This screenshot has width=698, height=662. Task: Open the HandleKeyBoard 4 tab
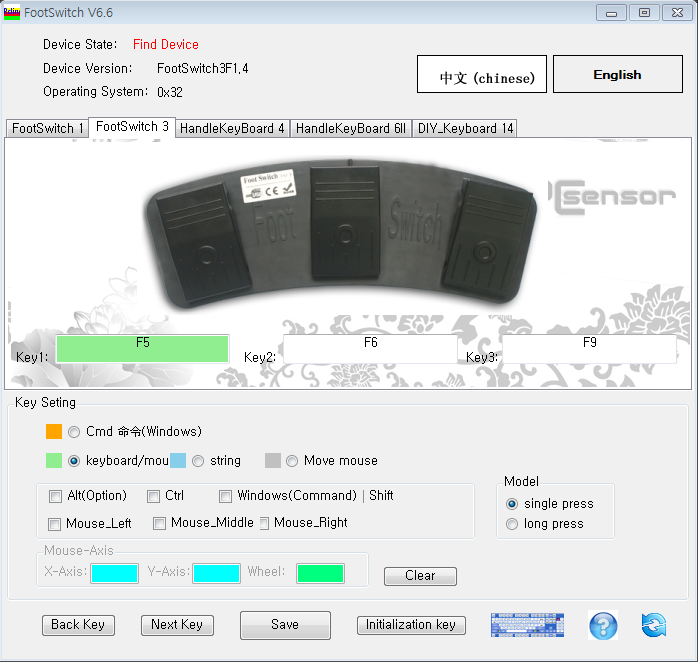point(232,129)
